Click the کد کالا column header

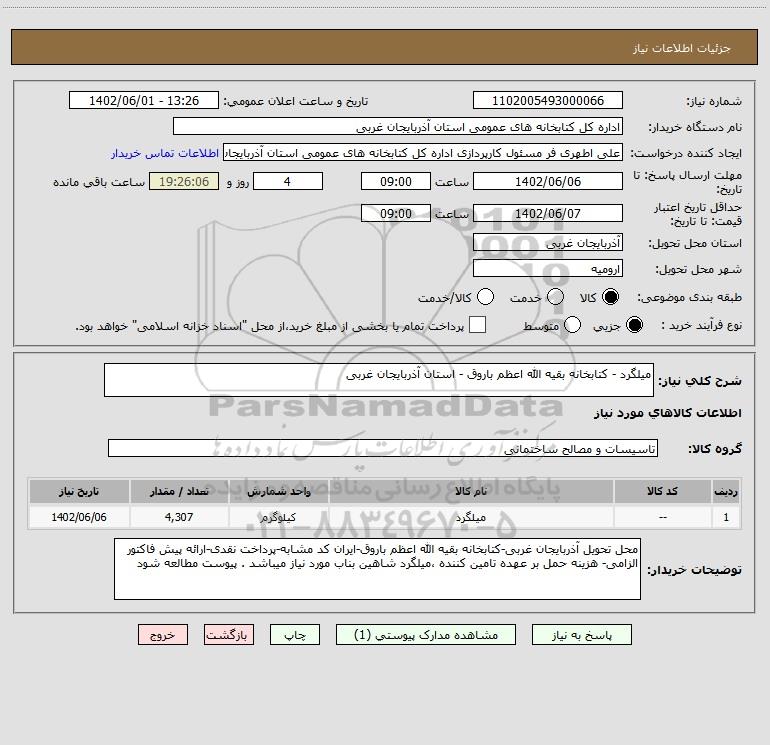click(662, 491)
